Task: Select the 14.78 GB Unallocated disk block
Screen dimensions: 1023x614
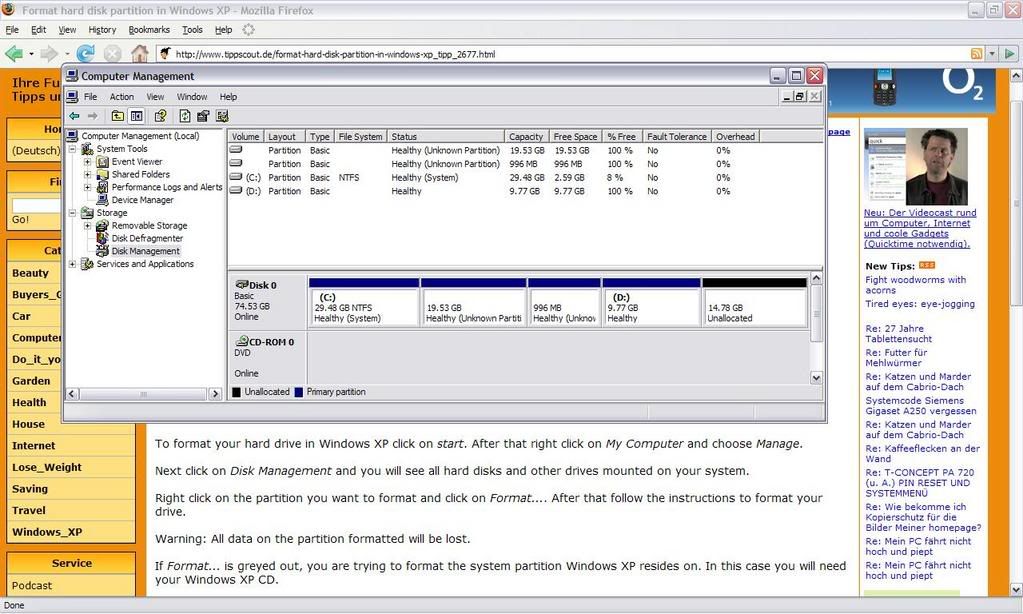Action: coord(754,302)
